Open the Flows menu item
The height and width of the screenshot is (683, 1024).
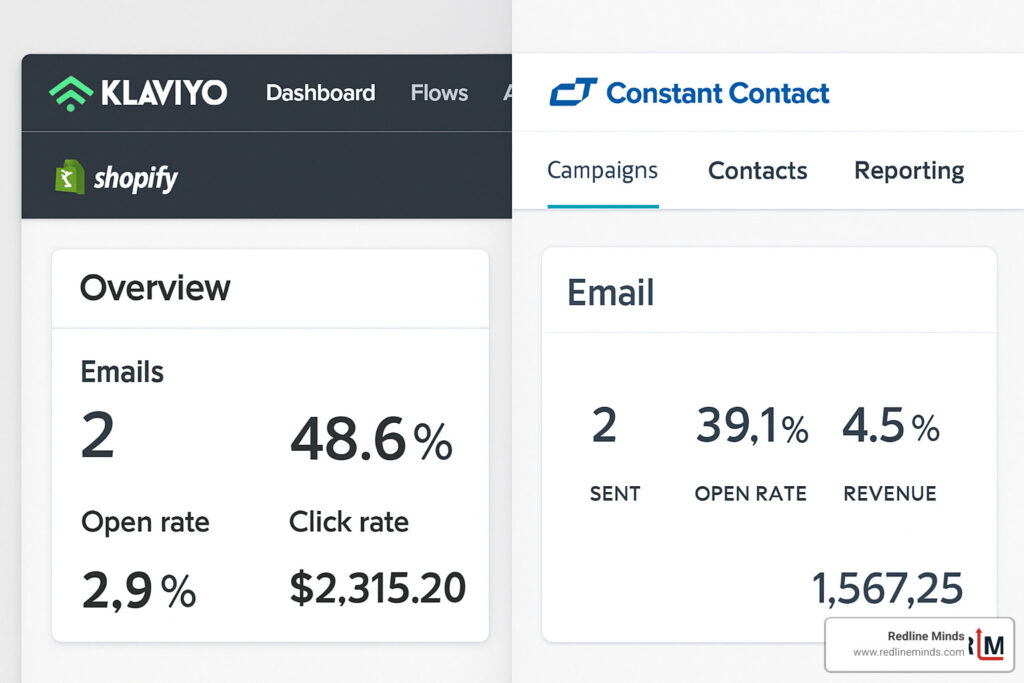438,92
